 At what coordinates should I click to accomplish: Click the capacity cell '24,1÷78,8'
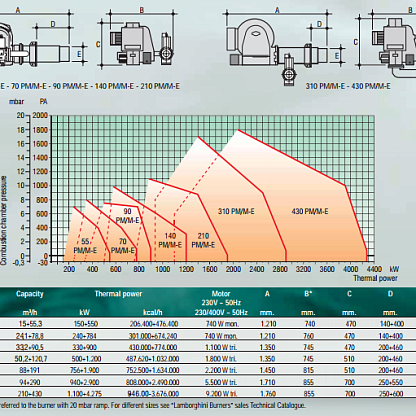click(30, 336)
